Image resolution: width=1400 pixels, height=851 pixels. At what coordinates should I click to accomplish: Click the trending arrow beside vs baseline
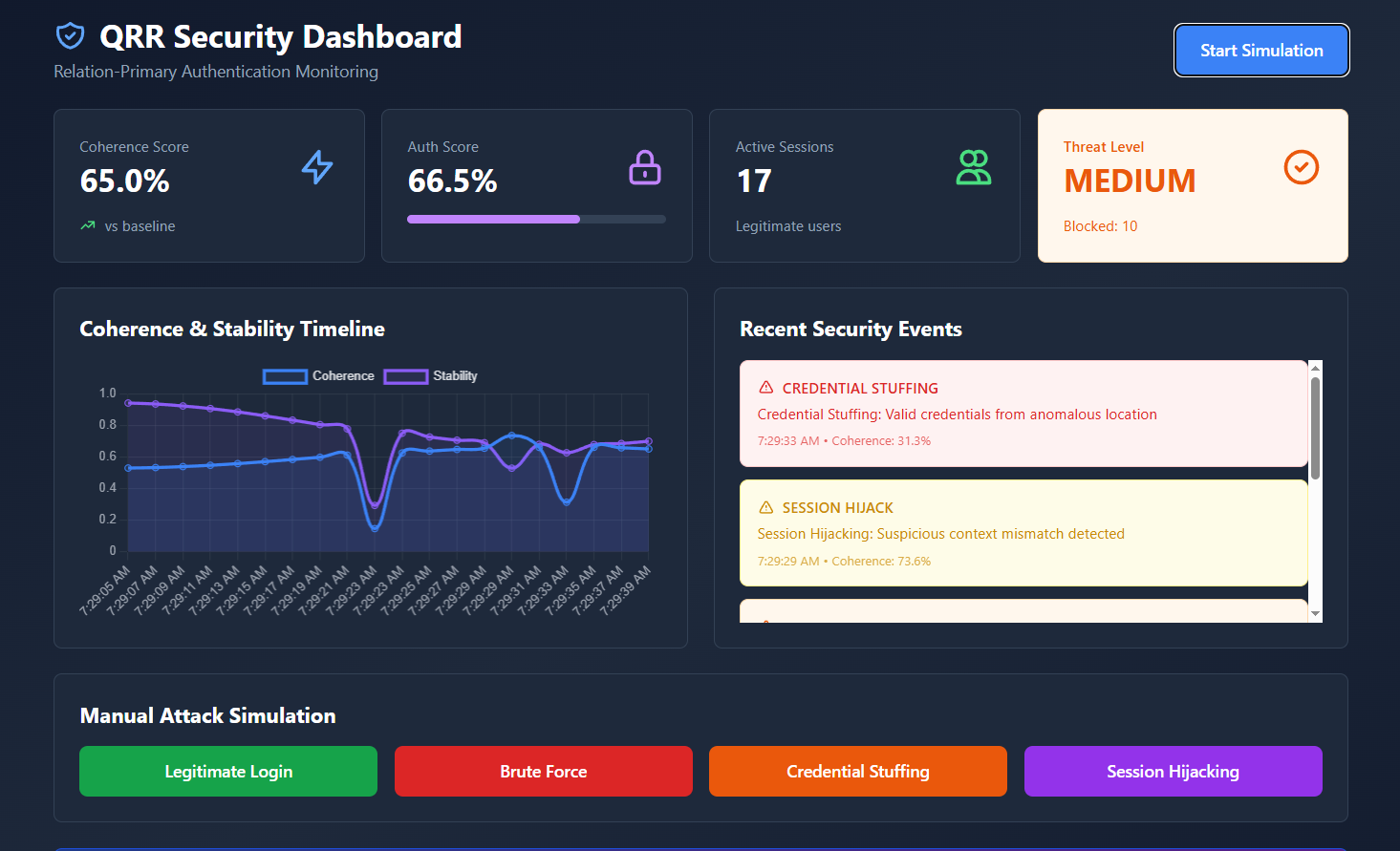[87, 225]
